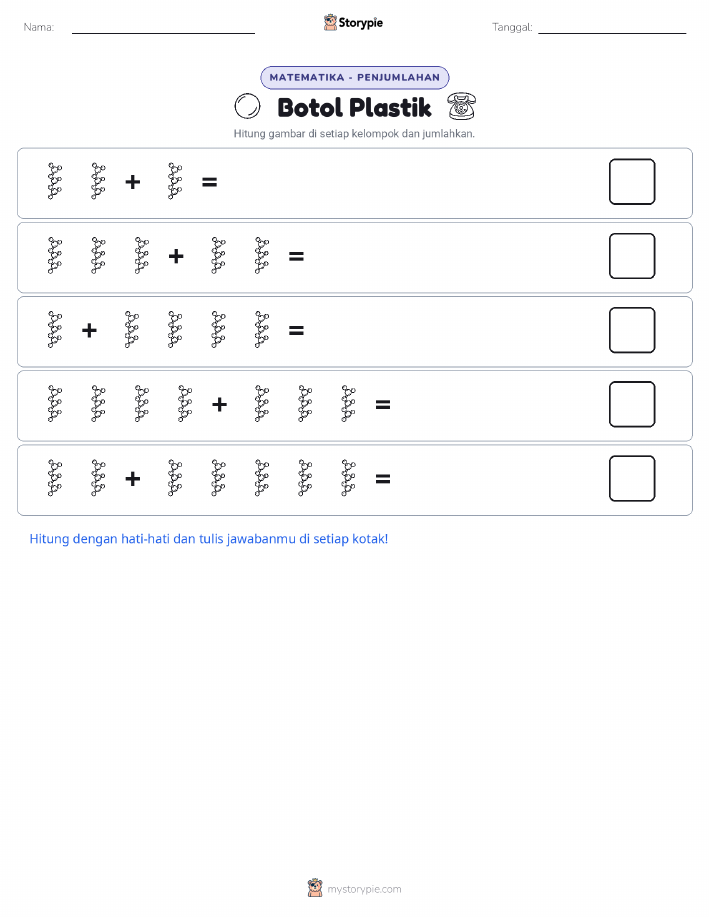709x917 pixels.
Task: Click the circle icon left of Botol Plastik
Action: [247, 106]
